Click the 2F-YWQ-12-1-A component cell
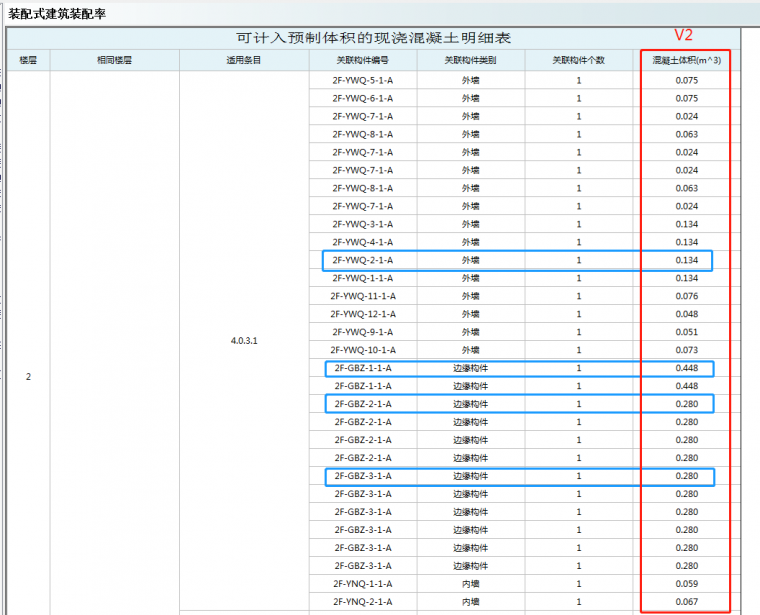This screenshot has height=615, width=760. click(363, 314)
